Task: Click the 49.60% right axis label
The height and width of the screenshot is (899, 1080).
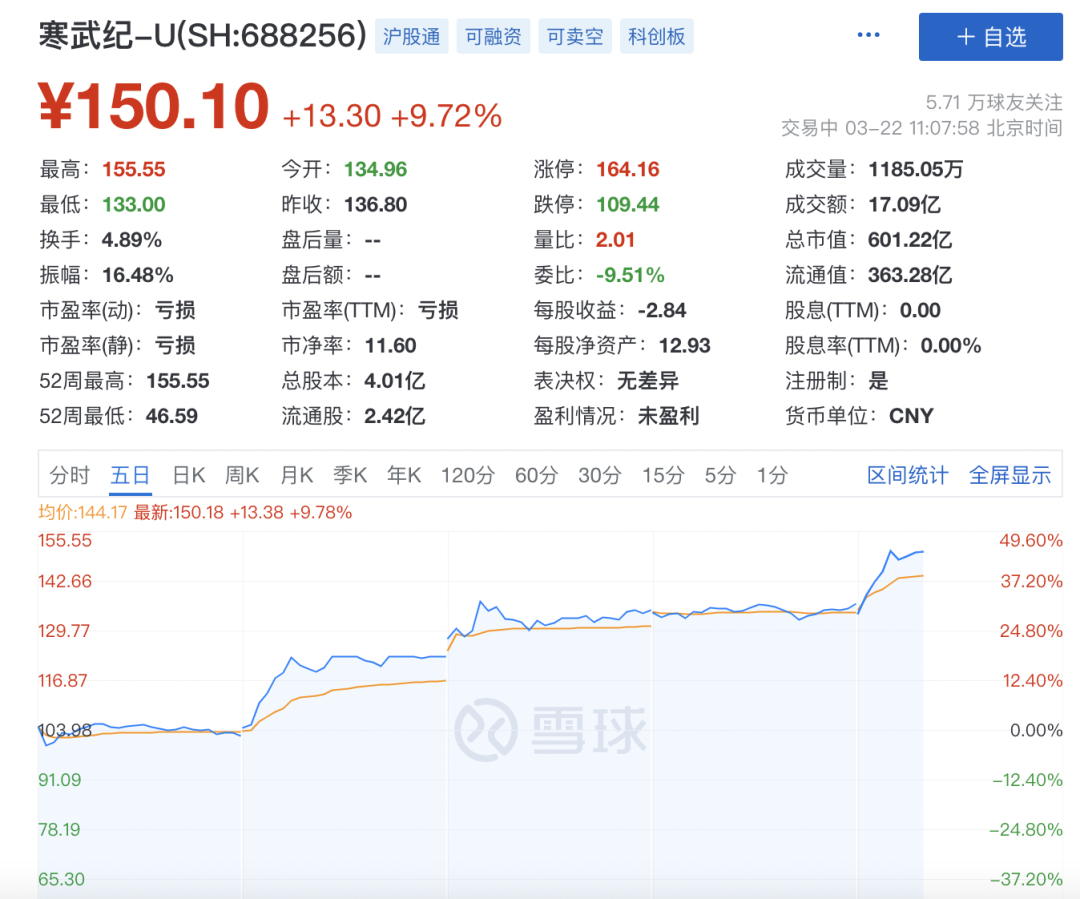Action: 1030,541
